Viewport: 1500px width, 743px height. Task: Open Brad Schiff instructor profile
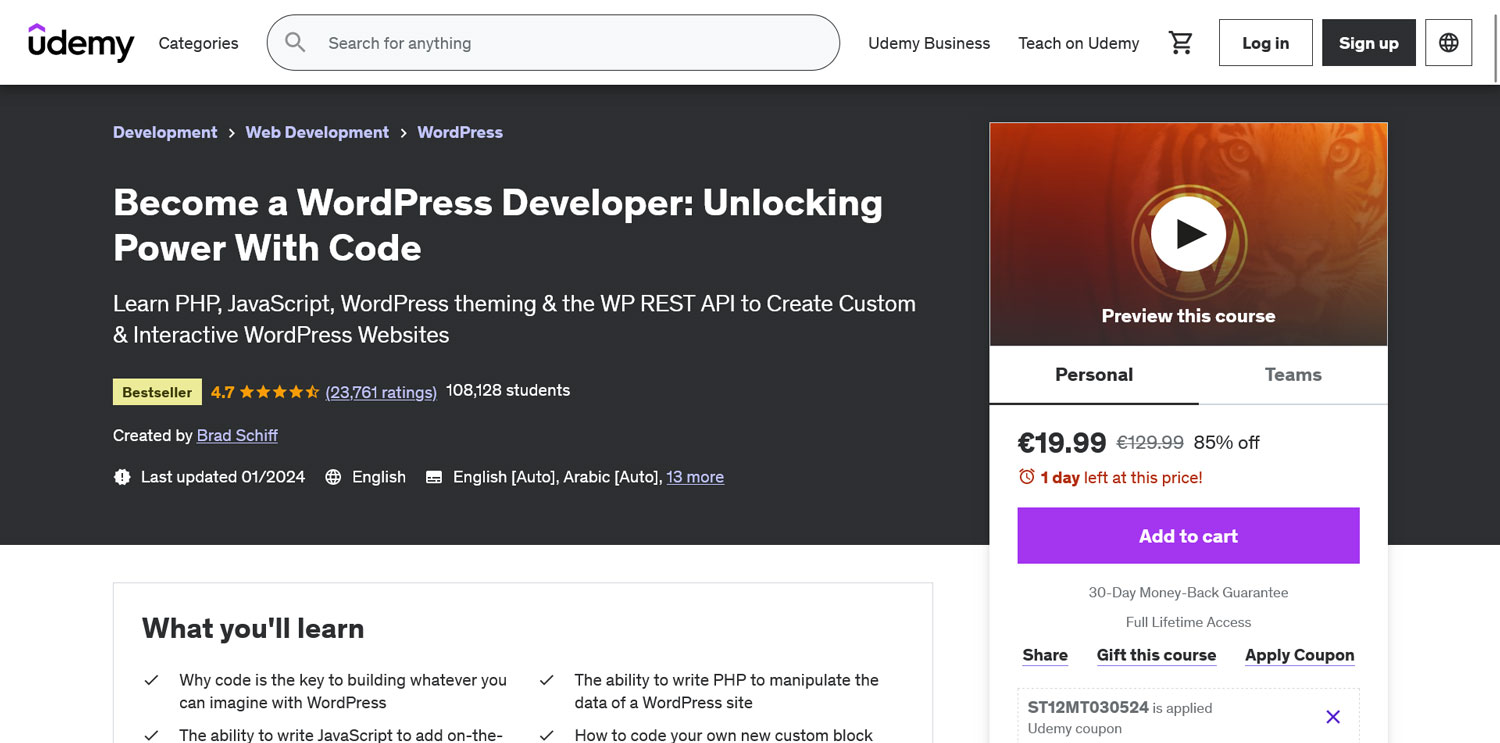[x=237, y=435]
